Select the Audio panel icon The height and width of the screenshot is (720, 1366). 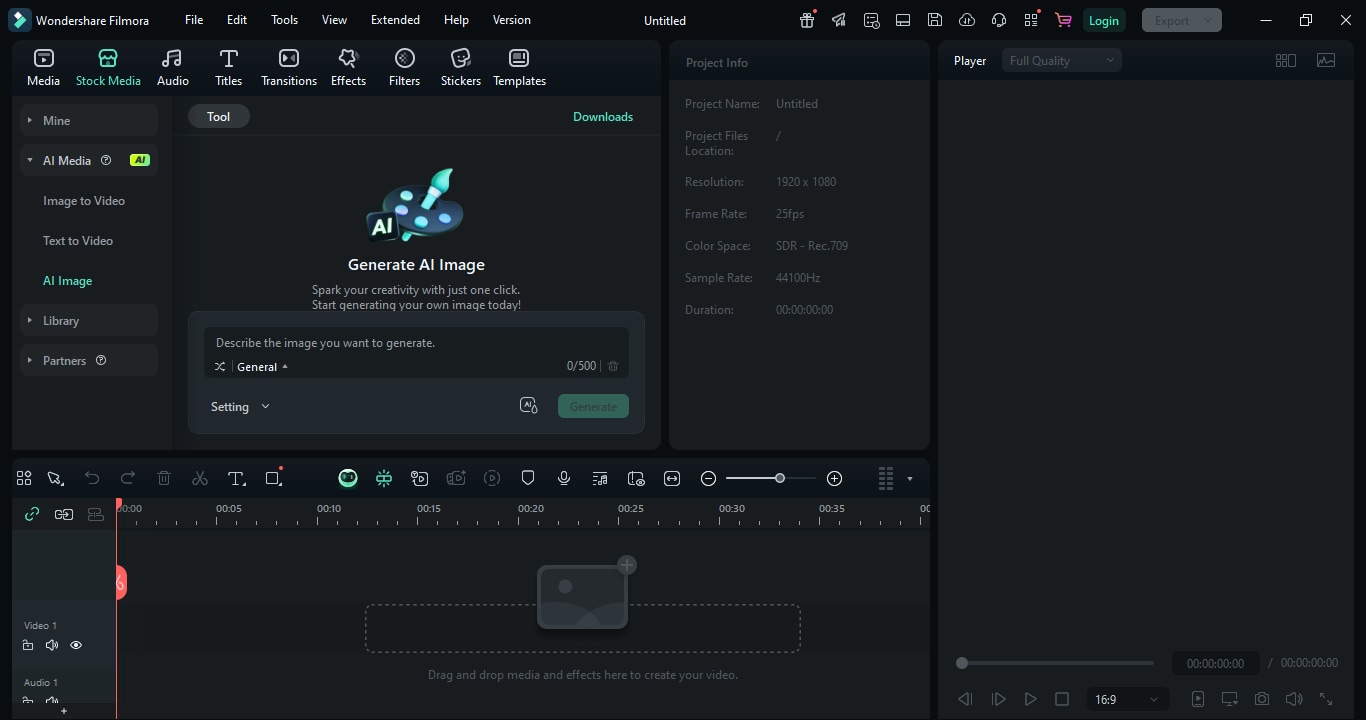(x=172, y=66)
